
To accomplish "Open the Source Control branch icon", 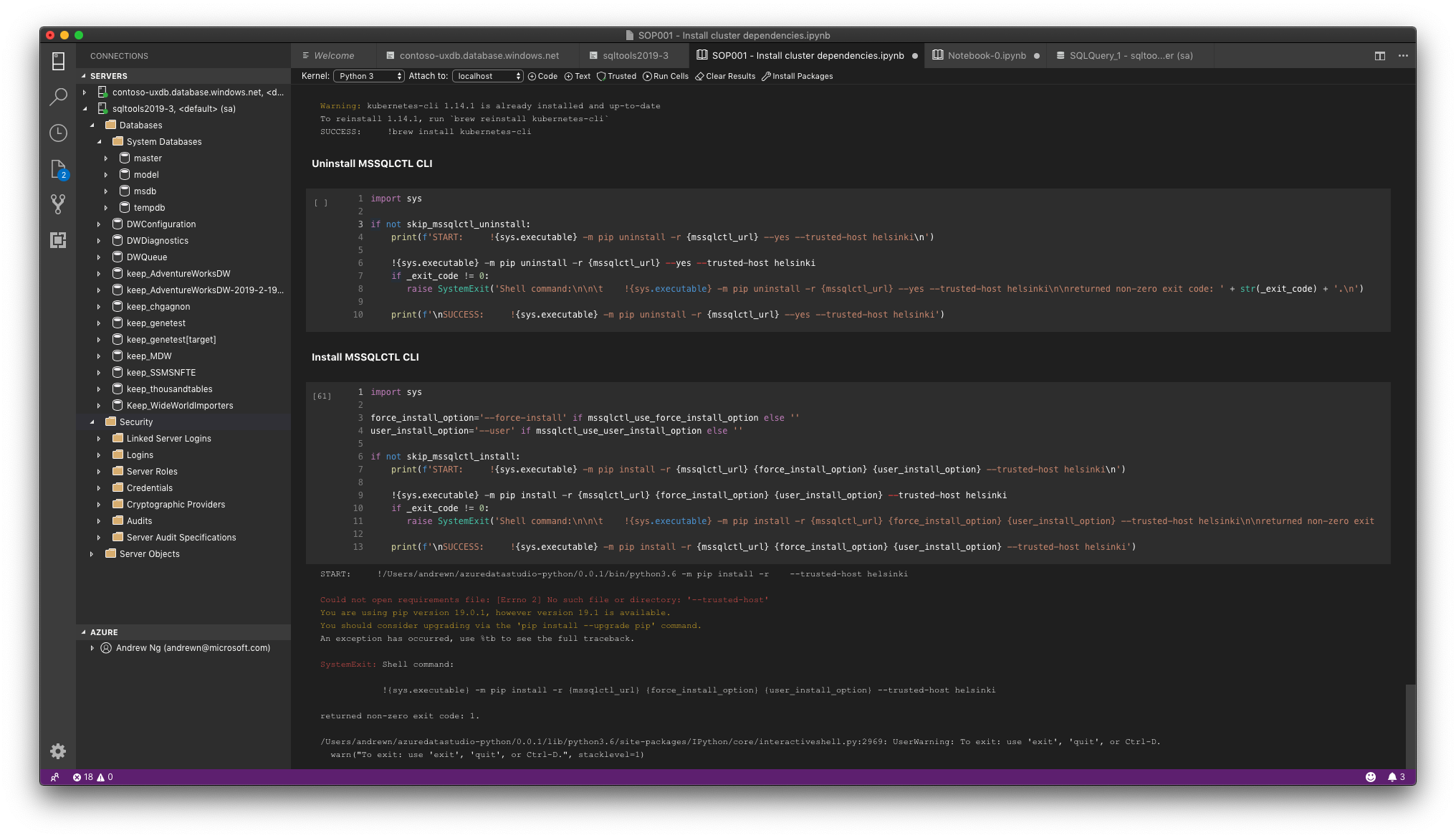I will tap(58, 204).
